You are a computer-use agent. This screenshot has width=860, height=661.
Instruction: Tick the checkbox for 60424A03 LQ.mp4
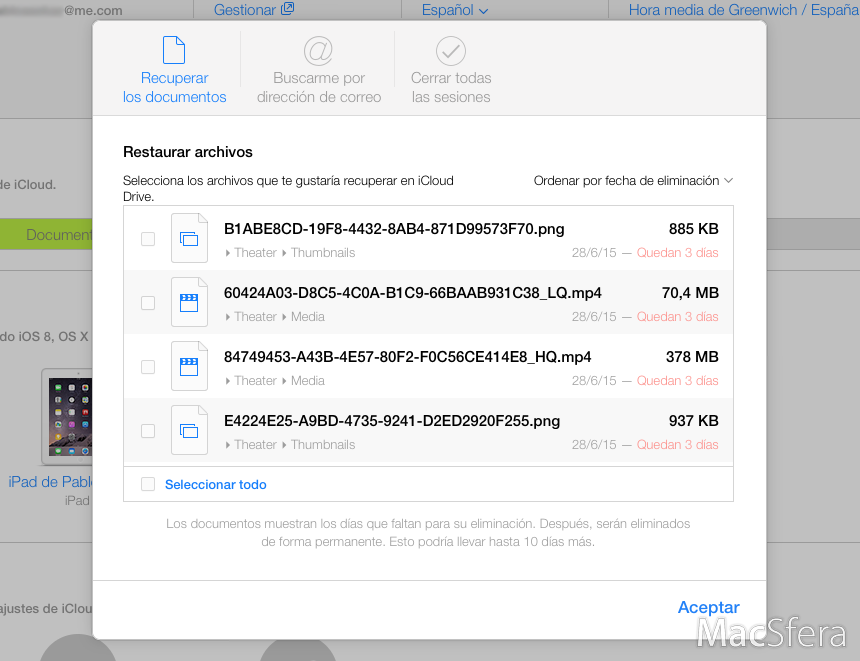[148, 303]
